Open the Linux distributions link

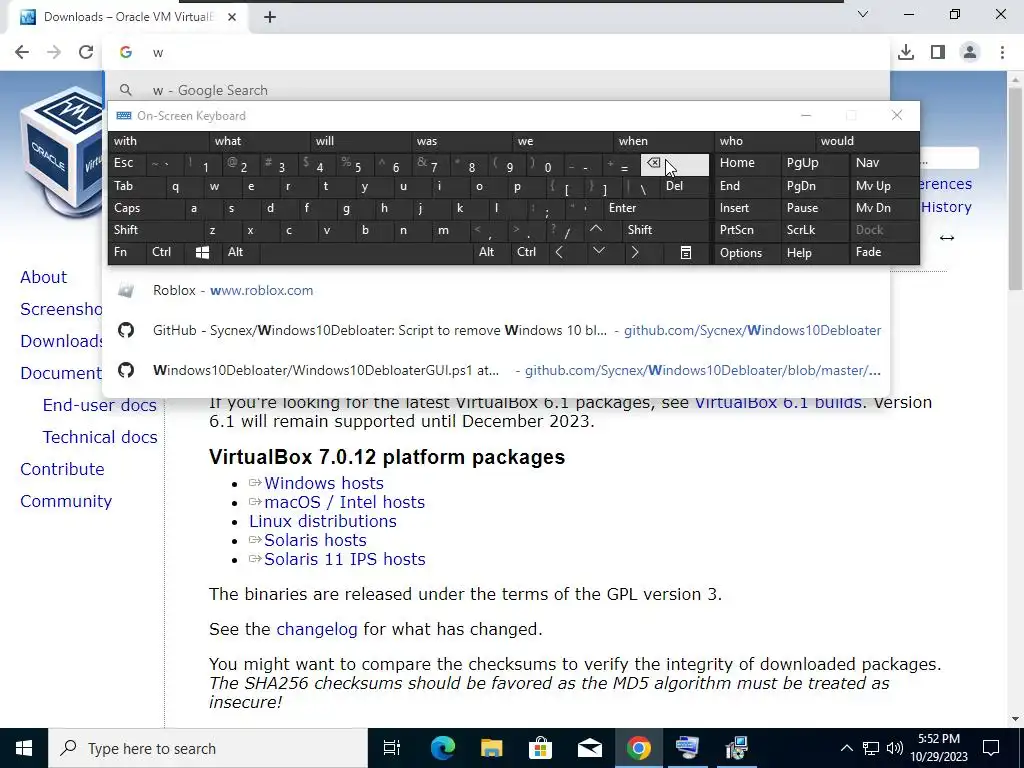[323, 521]
